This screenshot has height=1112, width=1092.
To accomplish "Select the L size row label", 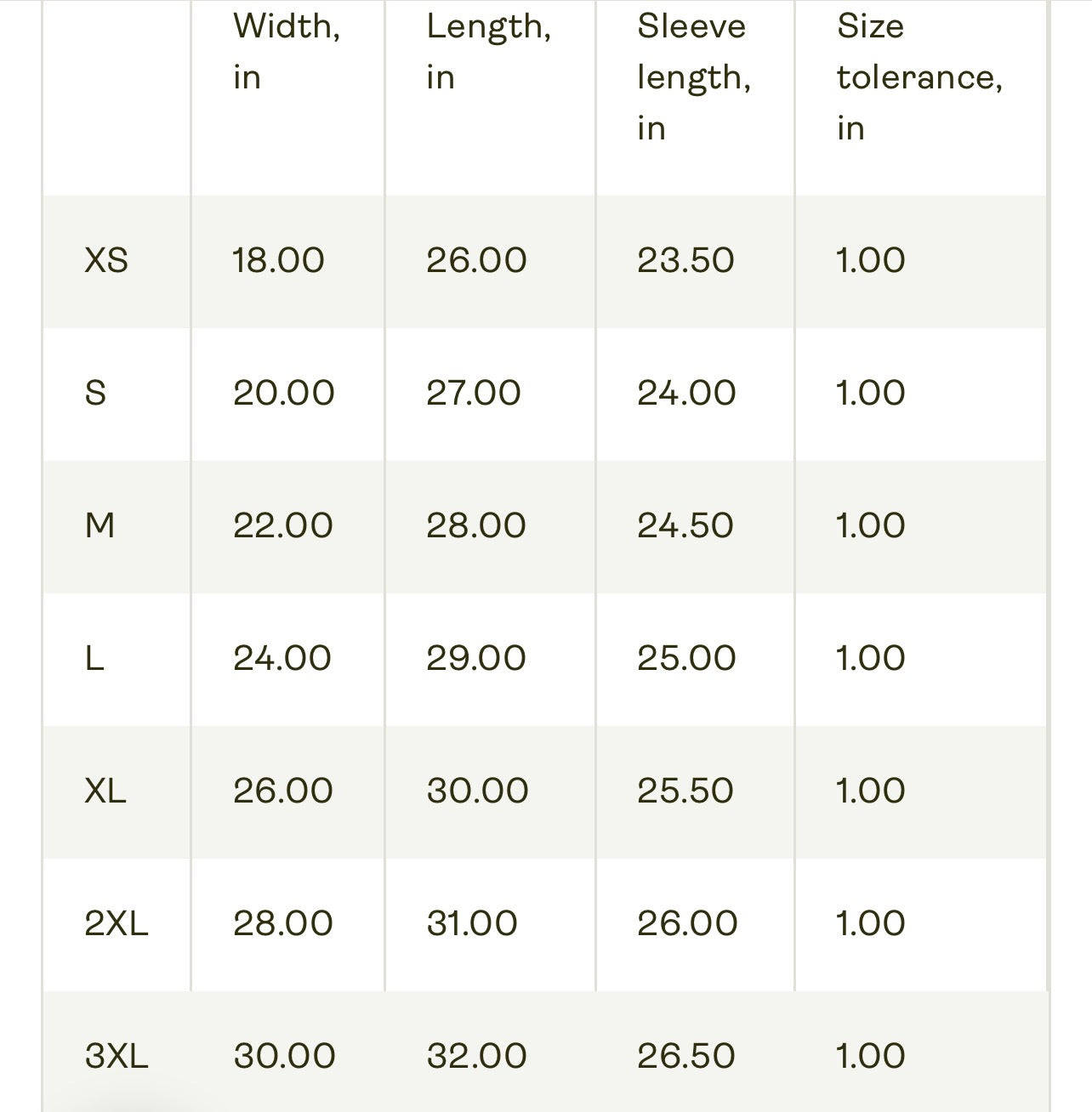I will click(x=94, y=658).
